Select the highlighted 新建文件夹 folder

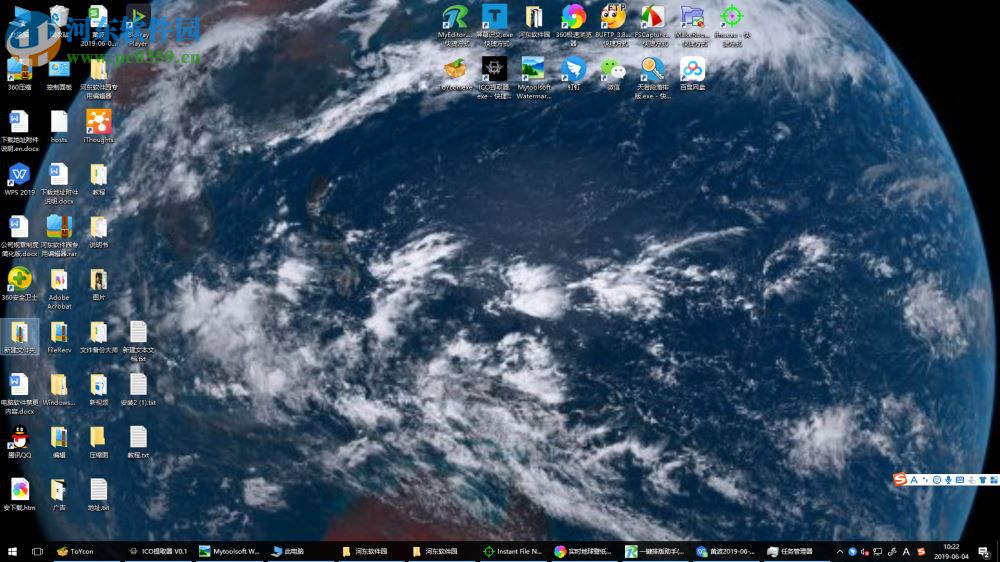19,337
